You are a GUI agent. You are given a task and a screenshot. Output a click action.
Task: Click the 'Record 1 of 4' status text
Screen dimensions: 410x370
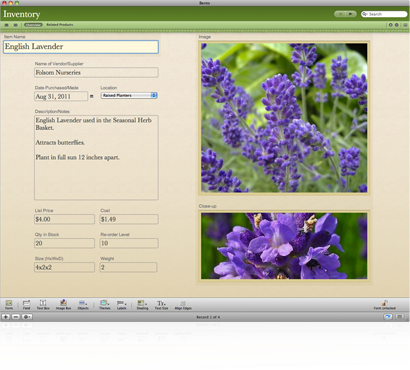click(x=208, y=317)
